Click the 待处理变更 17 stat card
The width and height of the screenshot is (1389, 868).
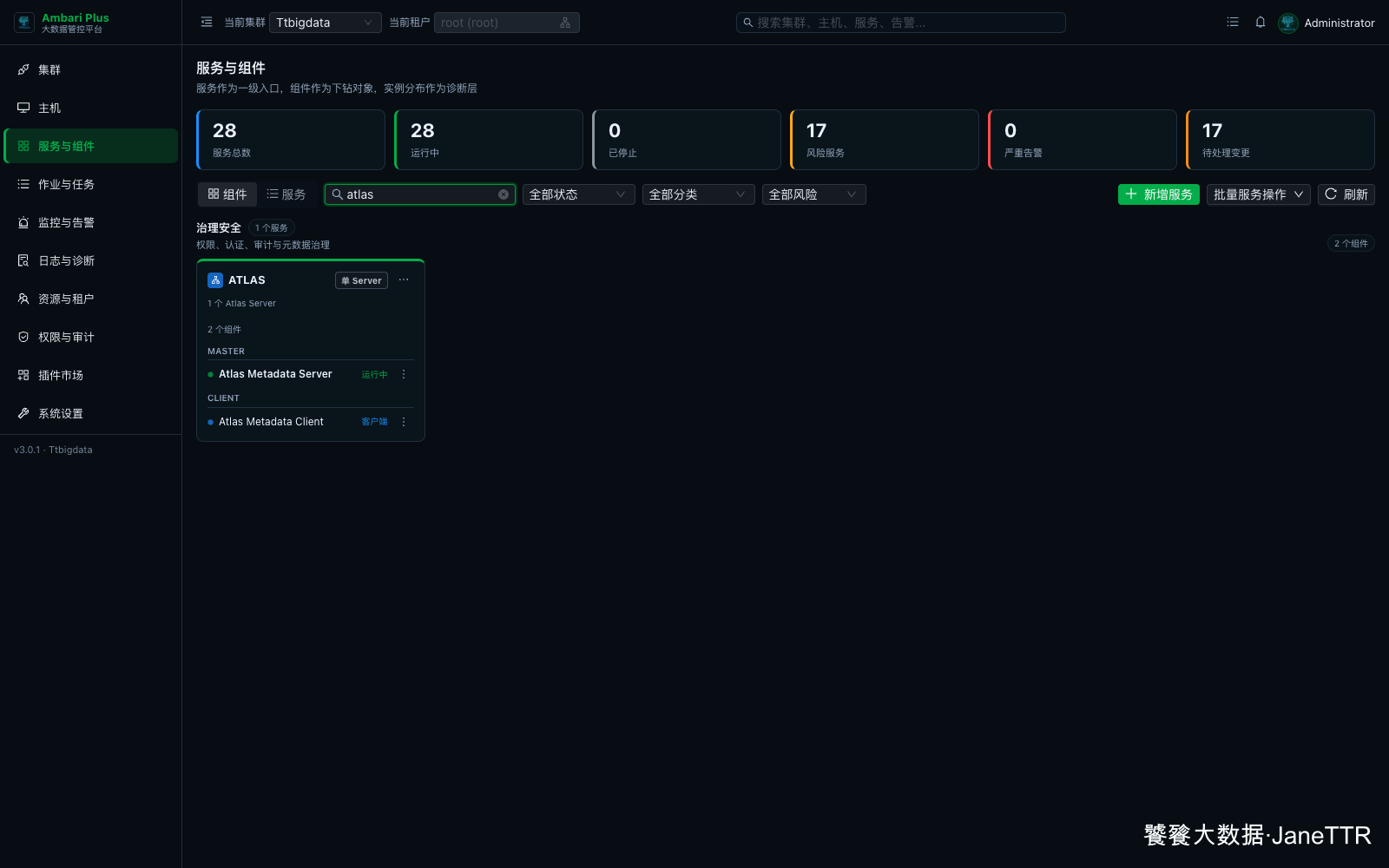(x=1280, y=140)
